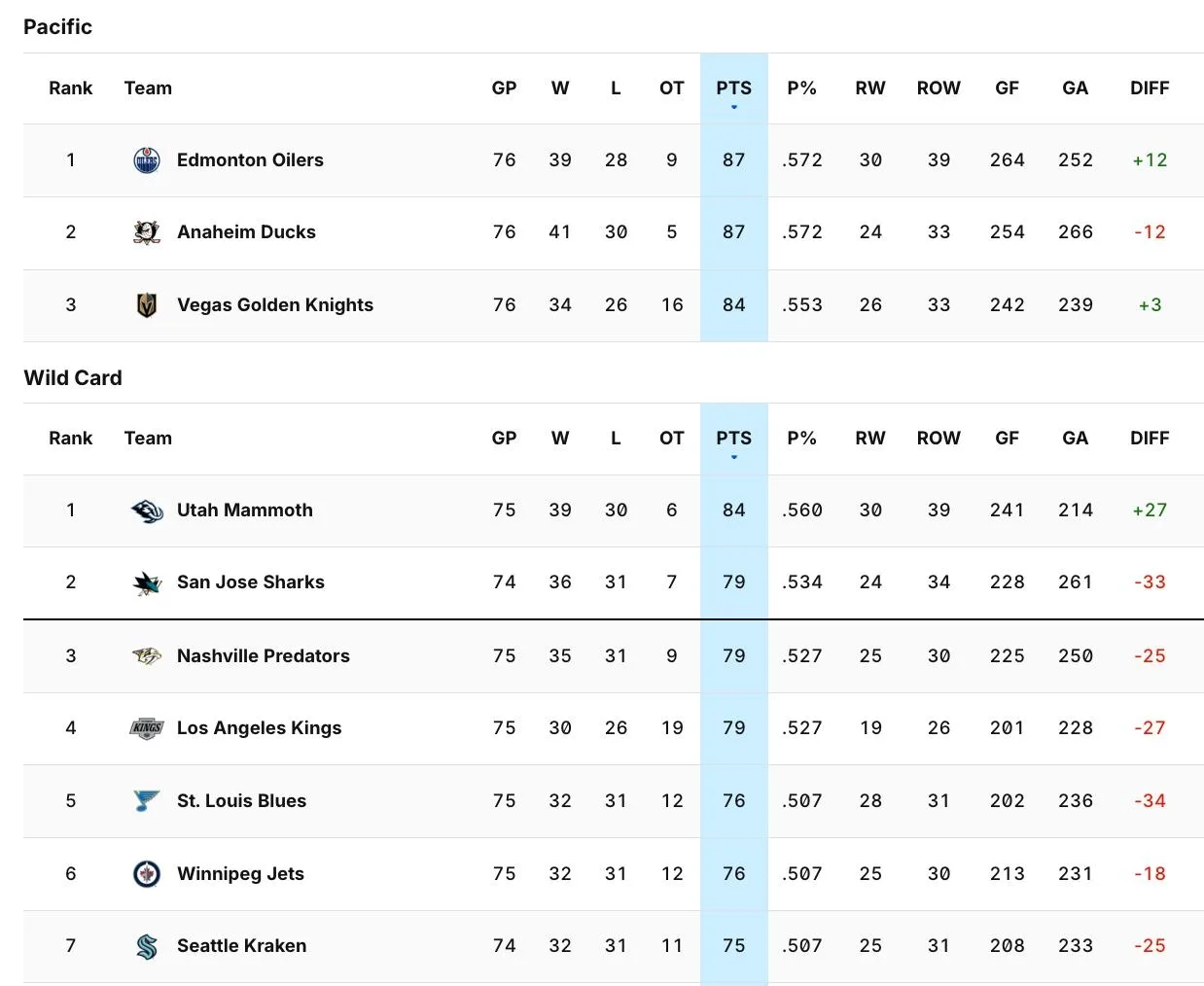This screenshot has width=1204, height=986.
Task: Click the Anaheim Ducks team logo
Action: coord(147,232)
